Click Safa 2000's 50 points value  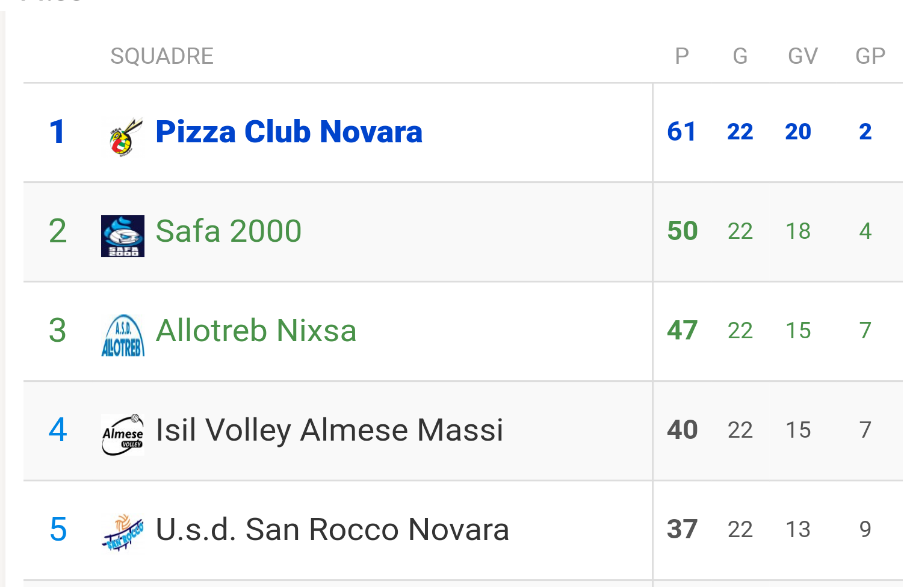coord(682,231)
